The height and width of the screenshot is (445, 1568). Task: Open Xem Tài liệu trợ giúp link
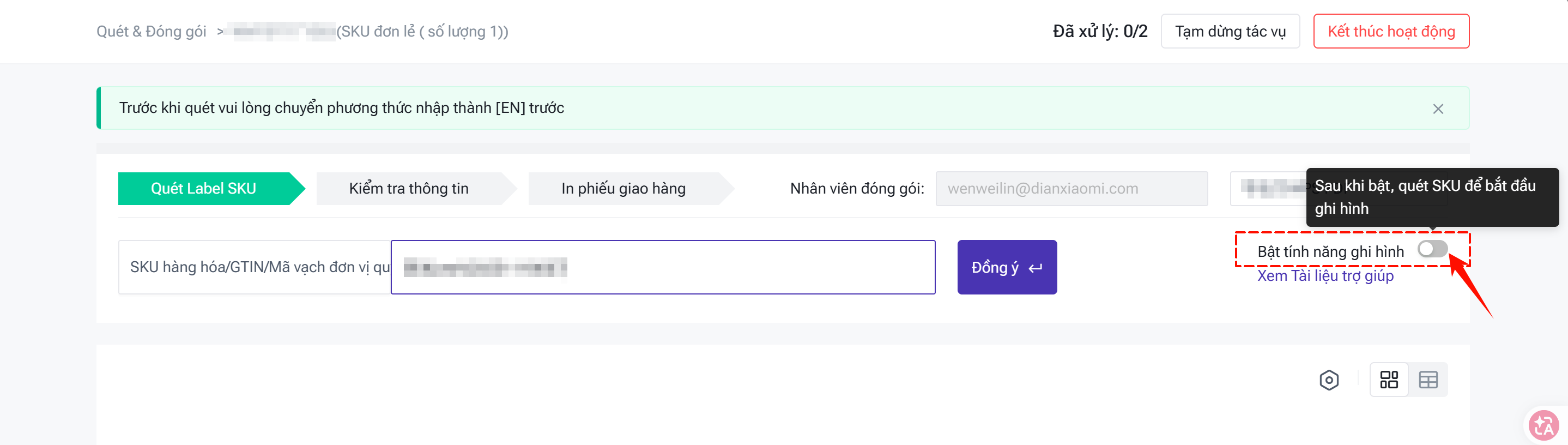pyautogui.click(x=1325, y=276)
